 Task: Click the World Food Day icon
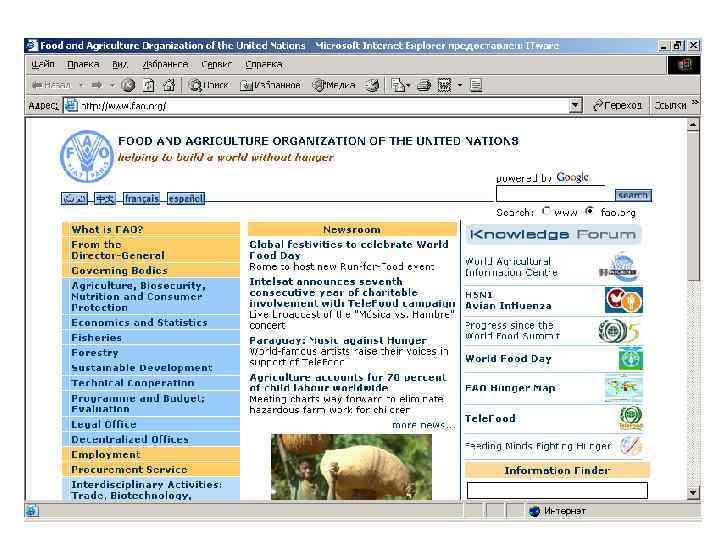[x=630, y=359]
